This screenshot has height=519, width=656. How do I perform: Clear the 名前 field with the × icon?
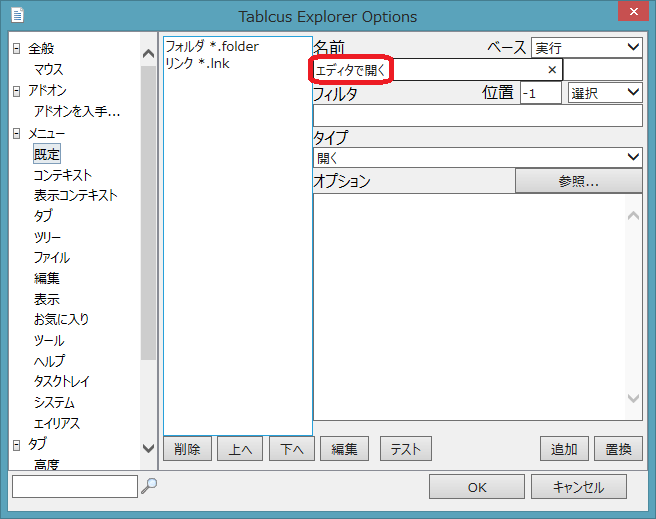pos(551,70)
